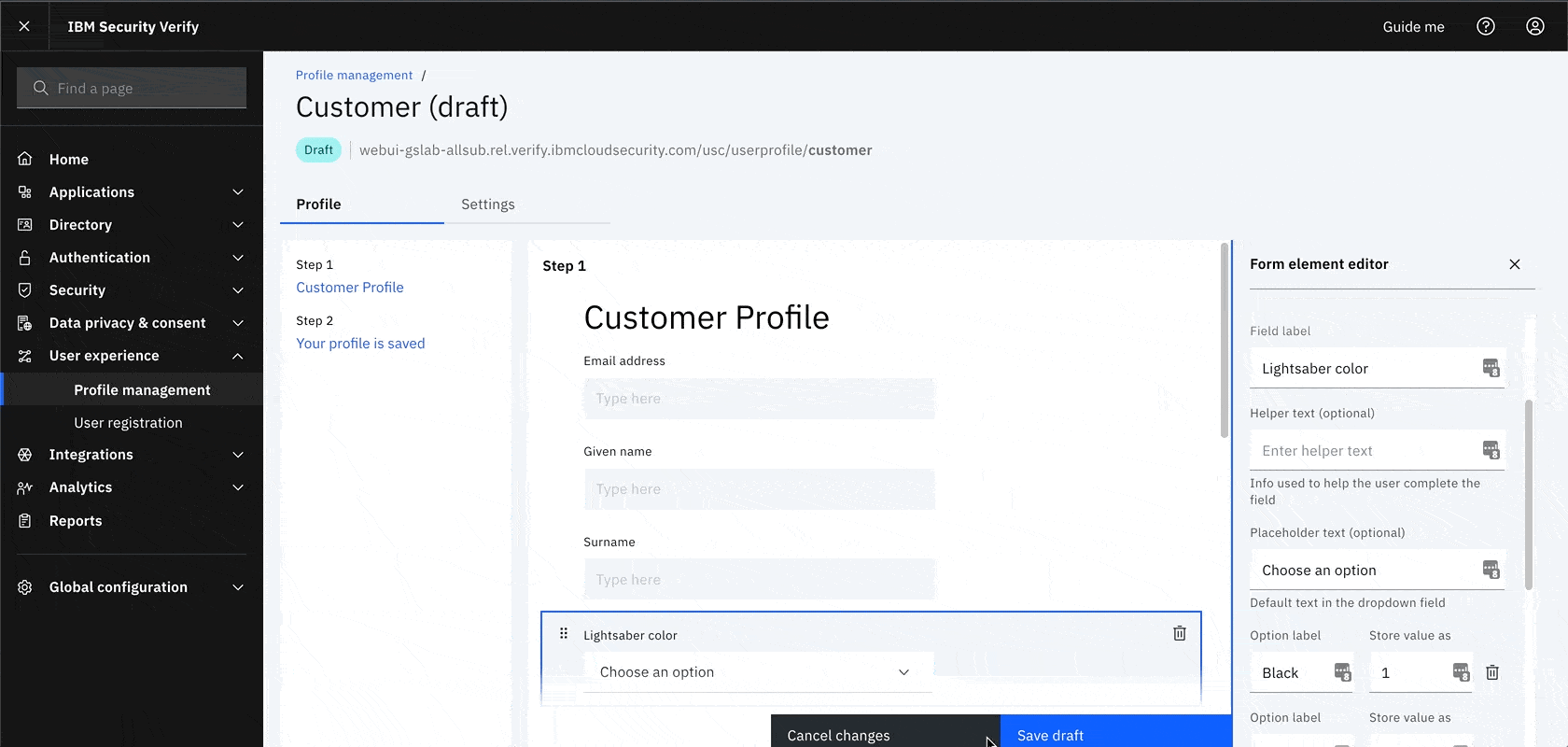The image size is (1568, 747).
Task: Go to Home in sidebar
Action: (132, 159)
